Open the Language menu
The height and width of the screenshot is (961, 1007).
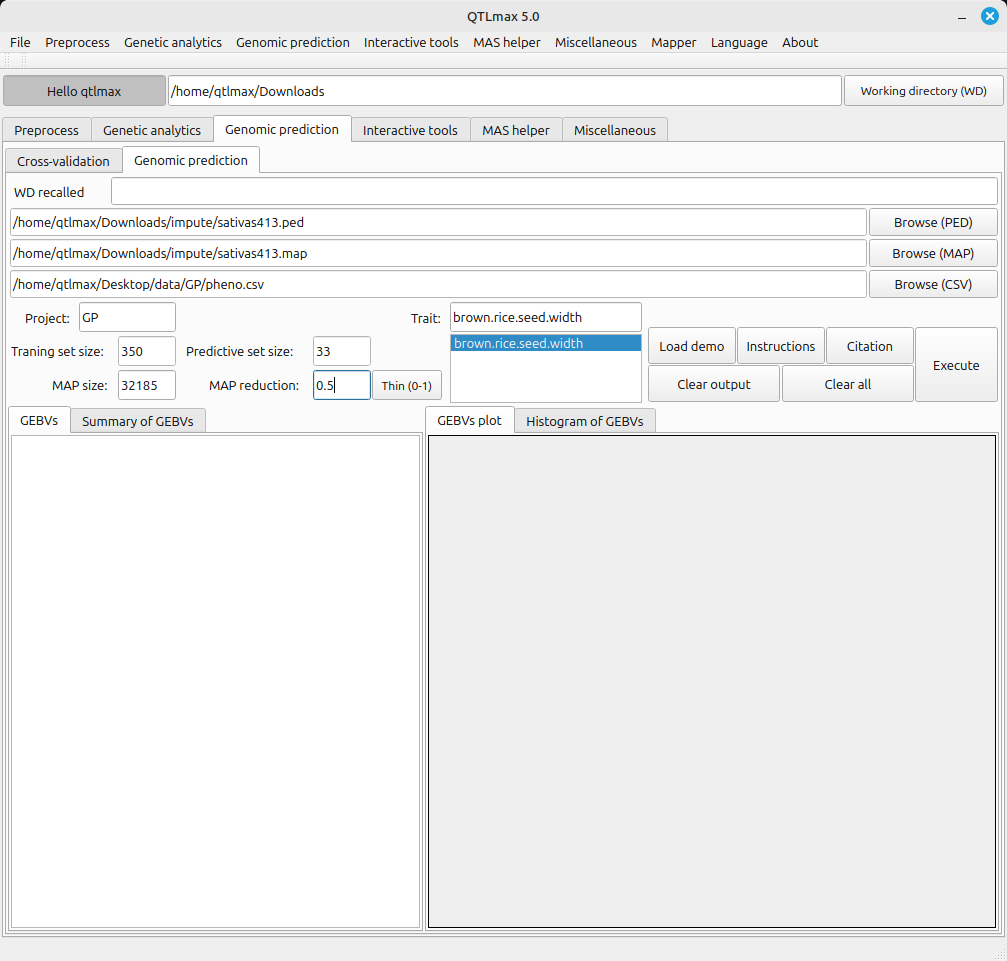click(739, 42)
